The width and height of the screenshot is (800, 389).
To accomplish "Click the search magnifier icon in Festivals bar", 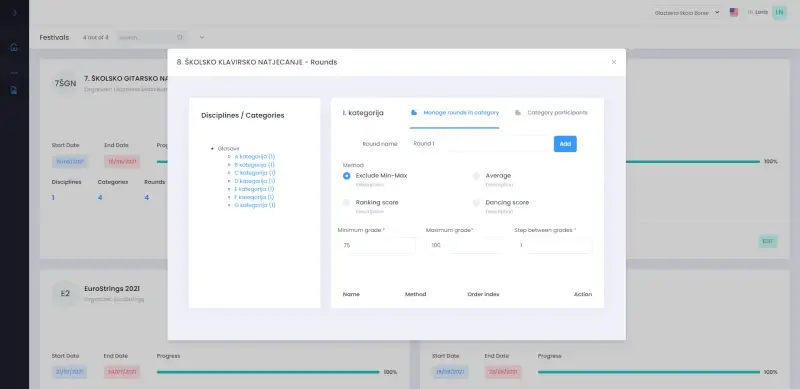I will coord(179,37).
